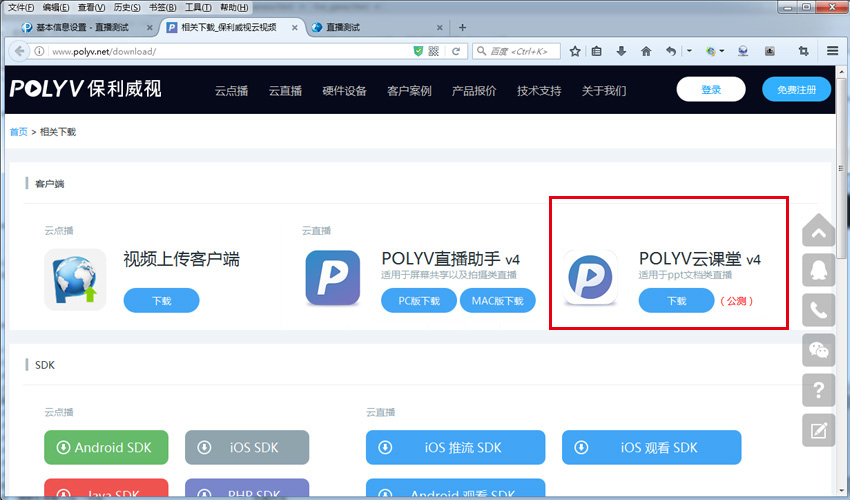
Task: Click the 登录 login button
Action: coord(711,90)
